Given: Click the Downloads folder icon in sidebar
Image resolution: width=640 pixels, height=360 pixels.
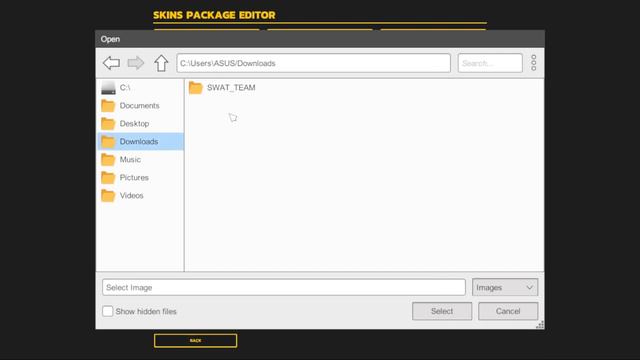Looking at the screenshot, I should 108,142.
